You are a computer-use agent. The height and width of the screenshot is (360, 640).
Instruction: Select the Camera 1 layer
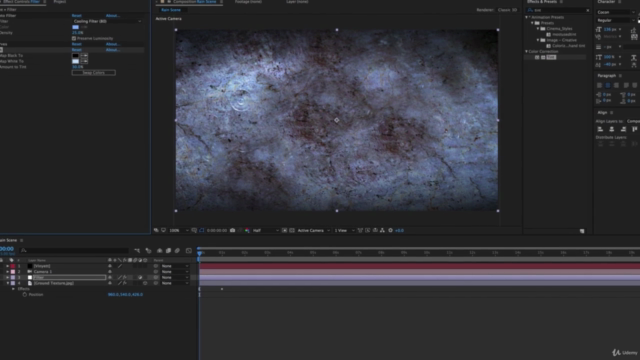43,272
